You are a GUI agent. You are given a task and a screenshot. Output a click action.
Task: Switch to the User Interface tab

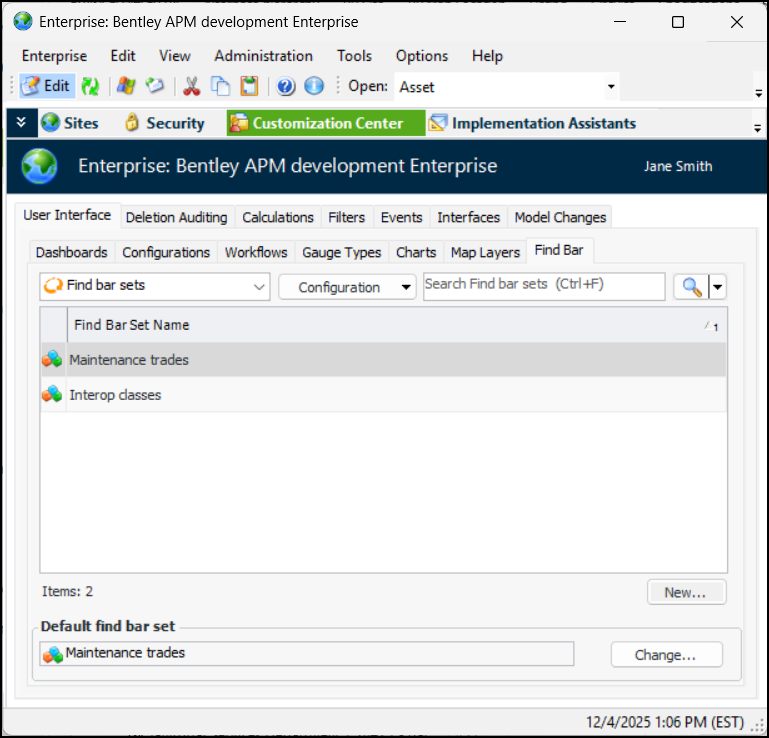coord(67,215)
